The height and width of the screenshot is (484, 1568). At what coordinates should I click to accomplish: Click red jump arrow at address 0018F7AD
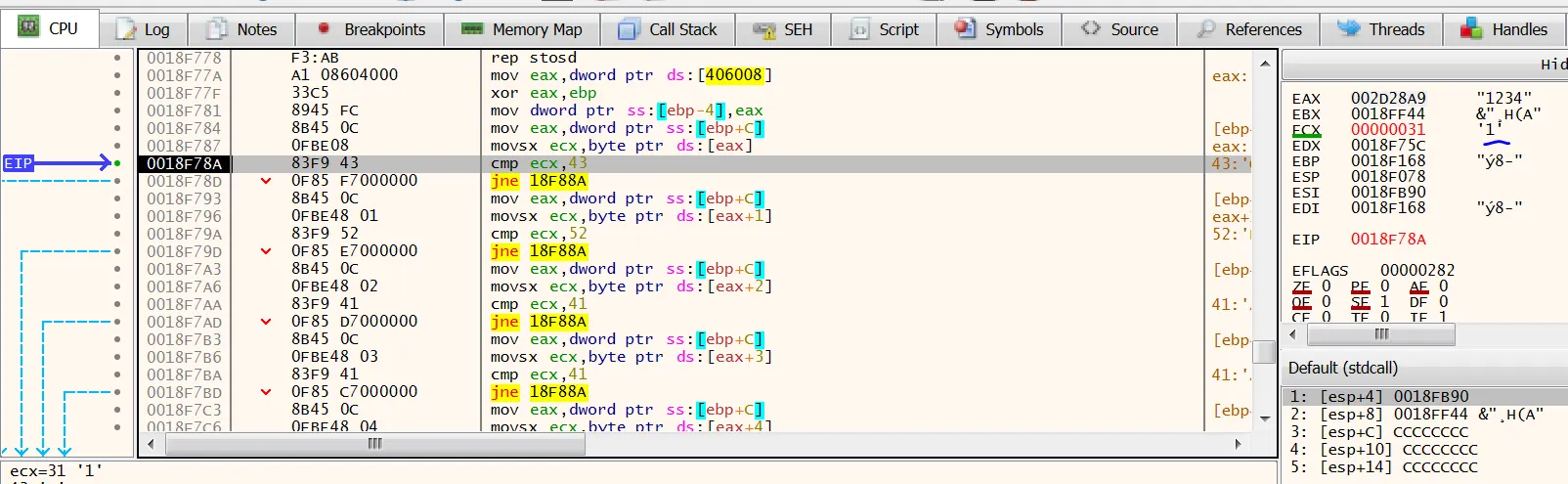tap(266, 322)
